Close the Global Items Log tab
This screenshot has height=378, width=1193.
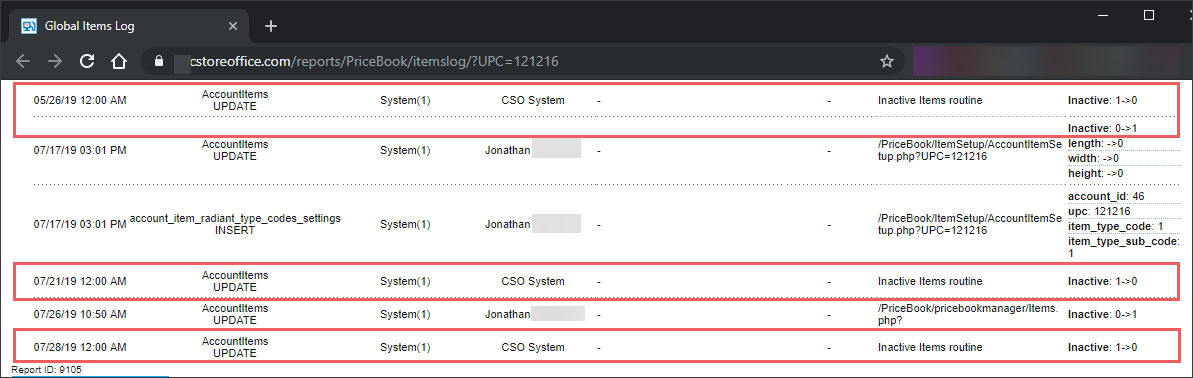click(234, 26)
